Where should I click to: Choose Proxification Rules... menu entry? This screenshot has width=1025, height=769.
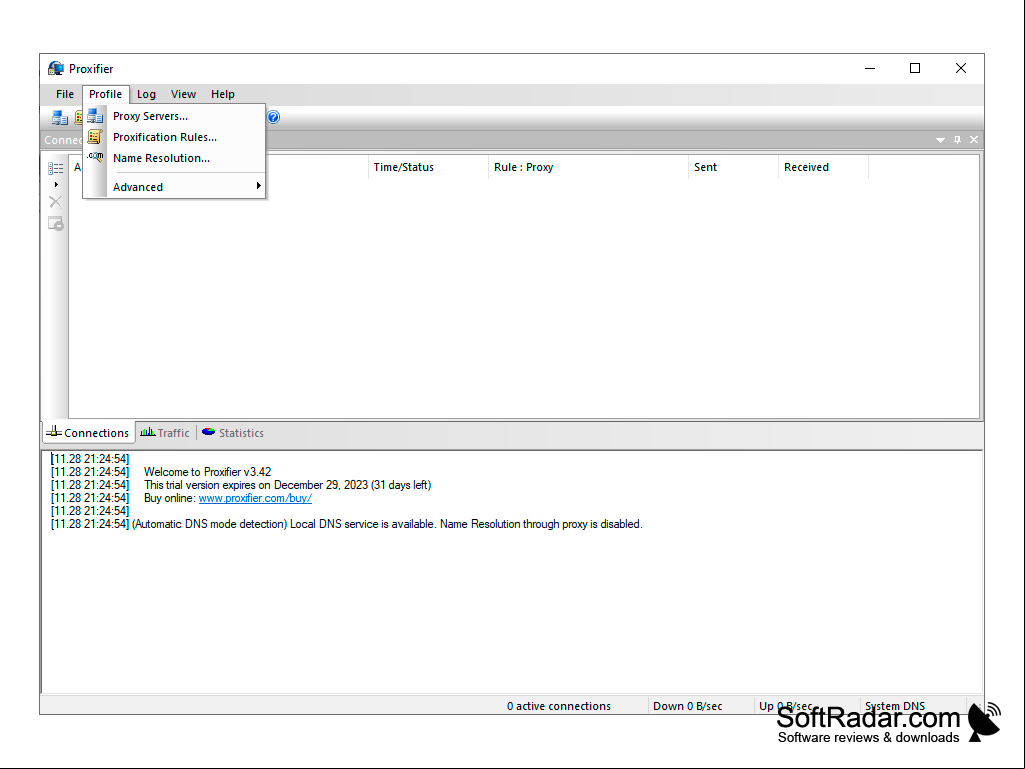175,137
